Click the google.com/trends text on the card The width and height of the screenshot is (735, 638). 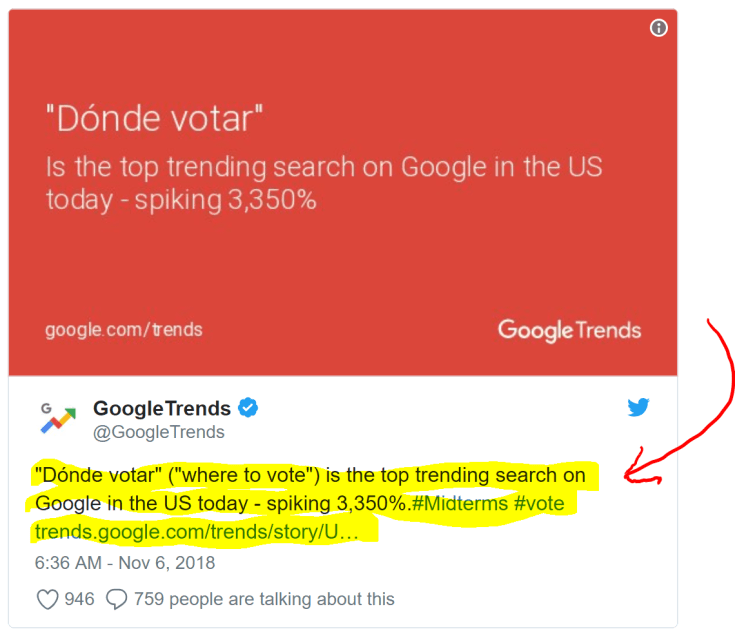coord(124,329)
